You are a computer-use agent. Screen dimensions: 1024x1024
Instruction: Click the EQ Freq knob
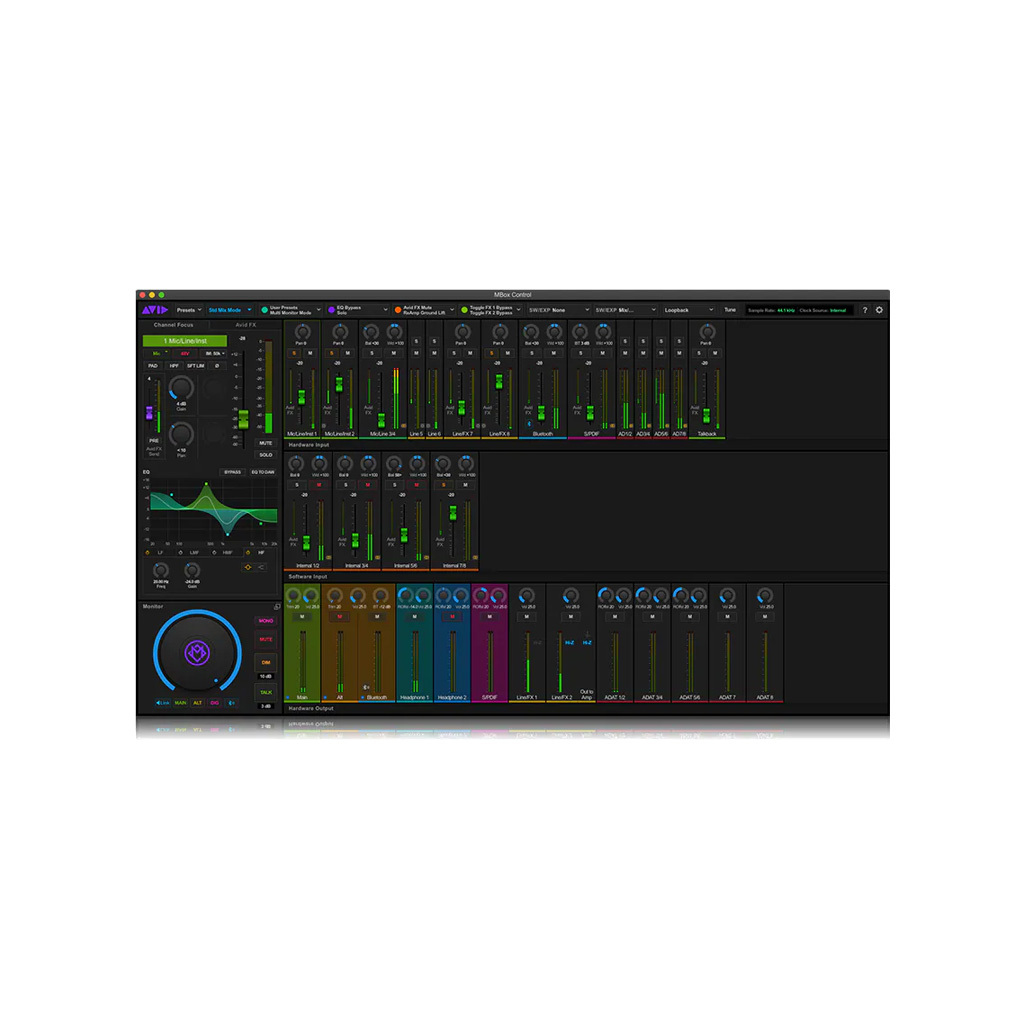(x=161, y=570)
